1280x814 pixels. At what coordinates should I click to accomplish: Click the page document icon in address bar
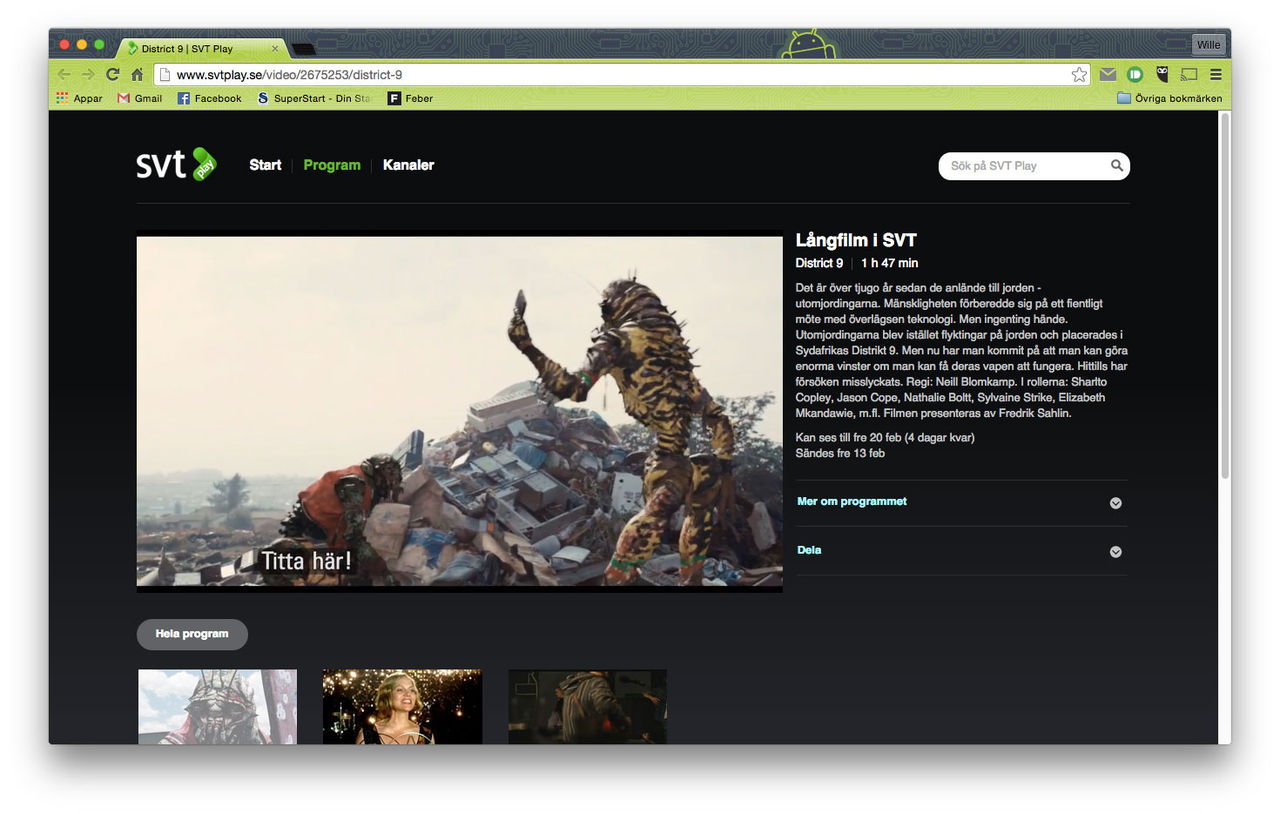coord(163,75)
